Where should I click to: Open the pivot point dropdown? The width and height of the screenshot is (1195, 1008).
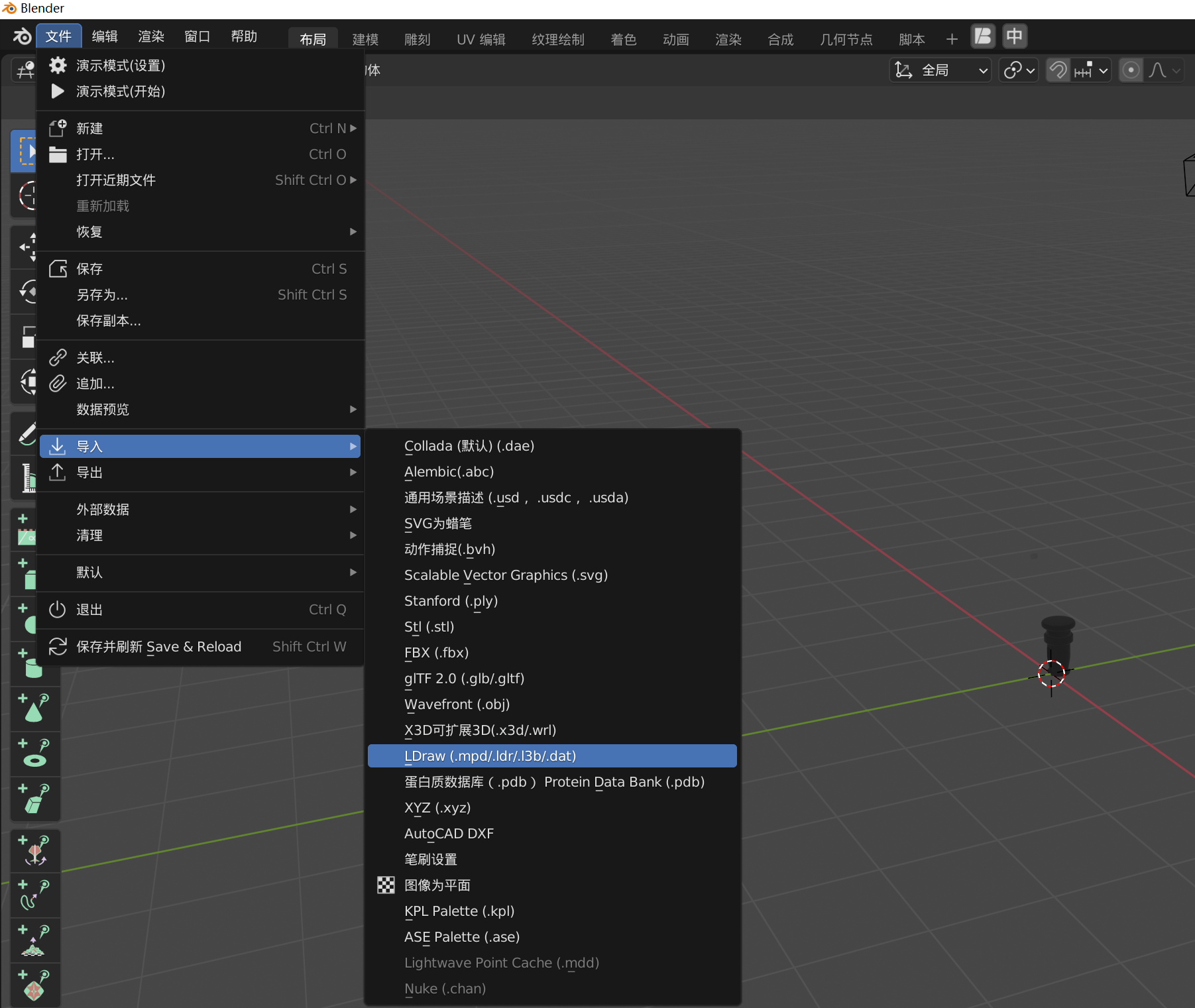pos(1019,70)
